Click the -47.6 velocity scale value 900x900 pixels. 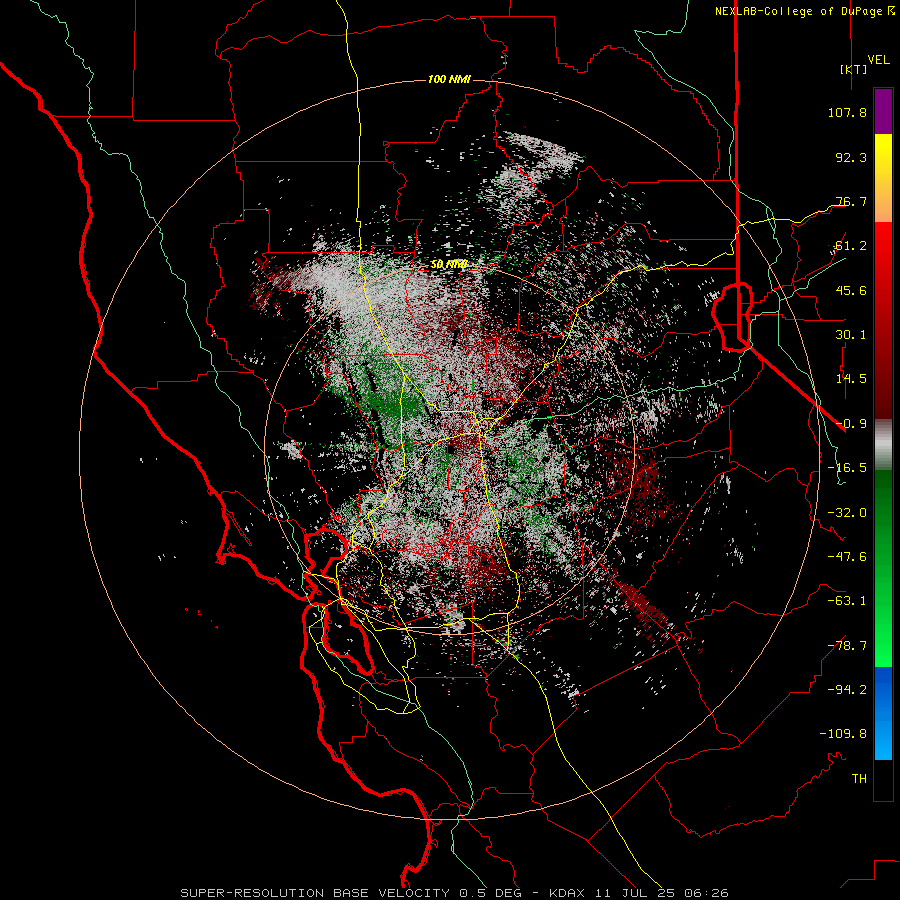coord(847,557)
